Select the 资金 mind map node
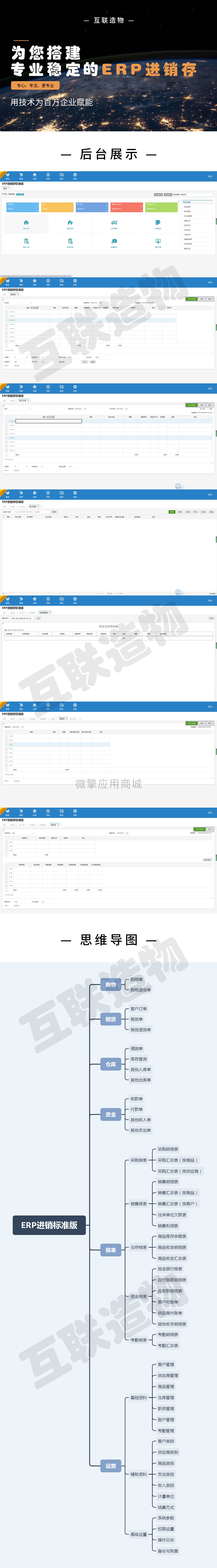The height and width of the screenshot is (1568, 217). click(x=111, y=1115)
